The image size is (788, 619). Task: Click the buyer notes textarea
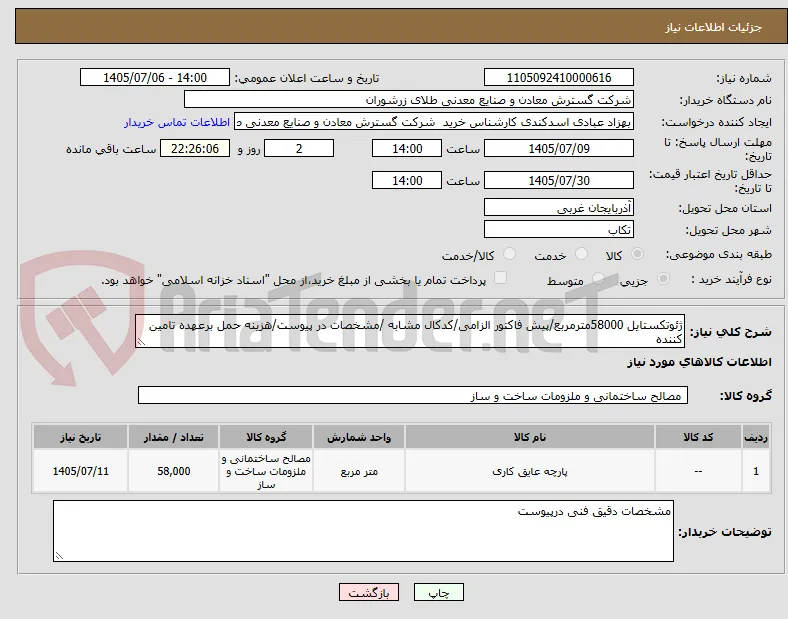click(x=363, y=531)
